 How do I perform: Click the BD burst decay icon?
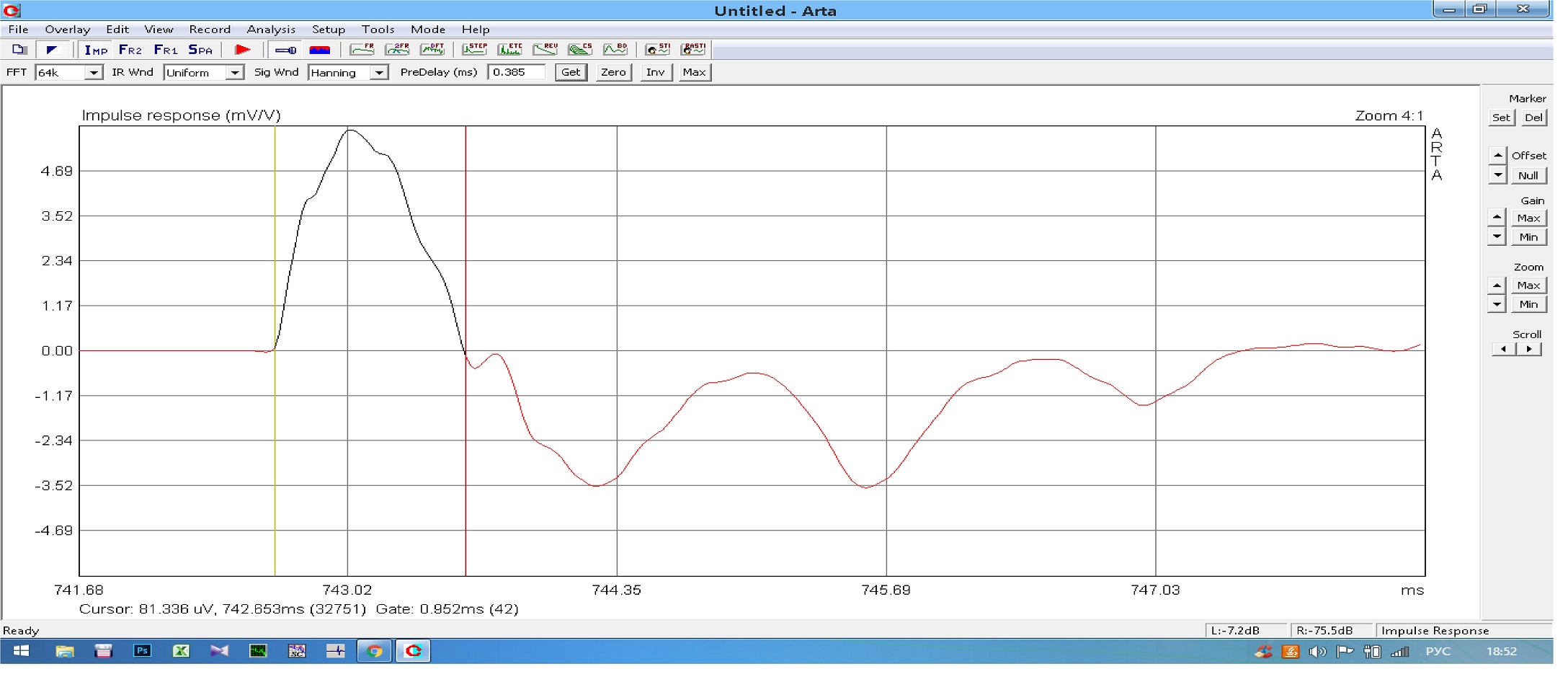coord(615,49)
